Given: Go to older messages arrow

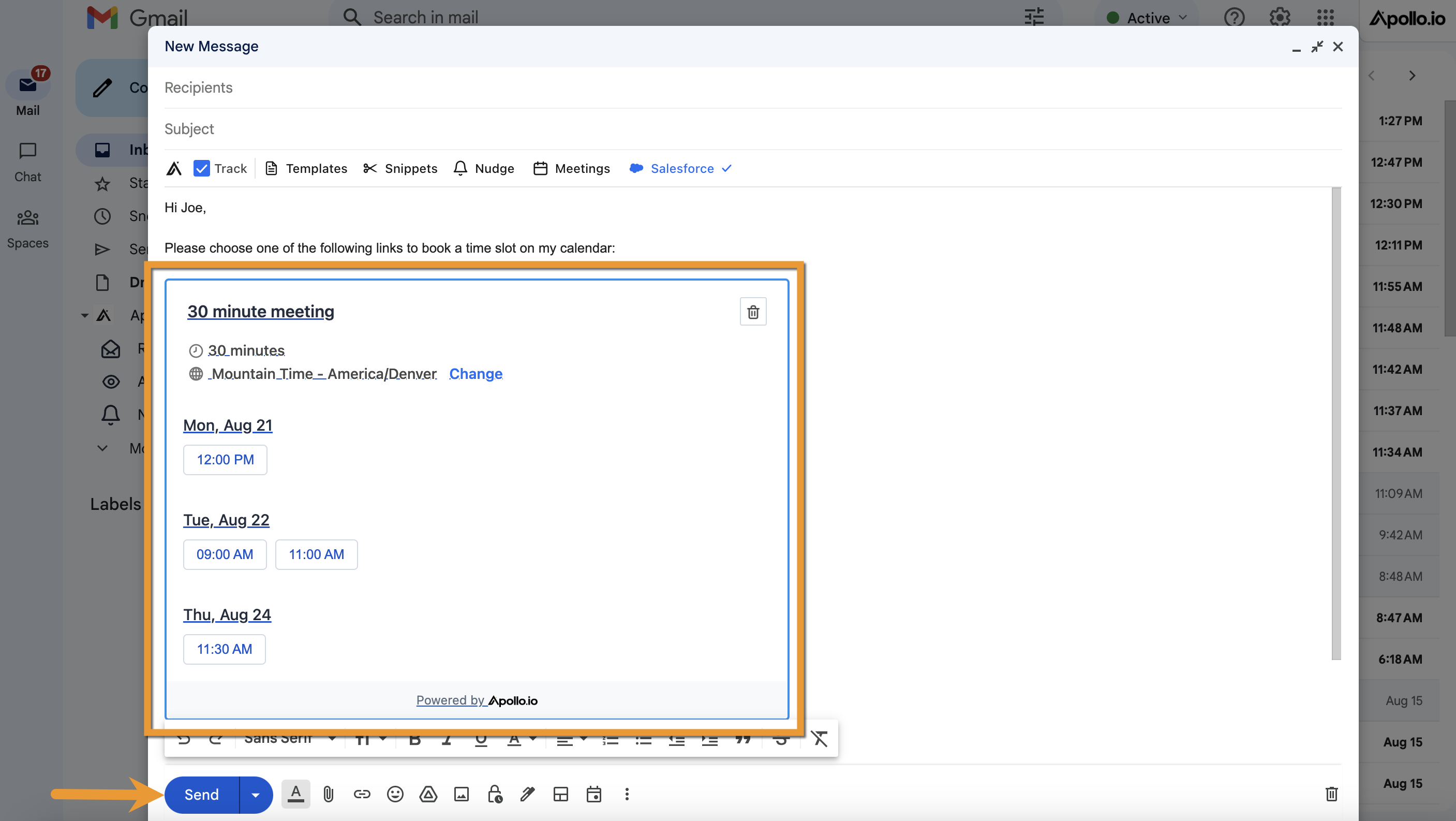Looking at the screenshot, I should pos(1413,76).
